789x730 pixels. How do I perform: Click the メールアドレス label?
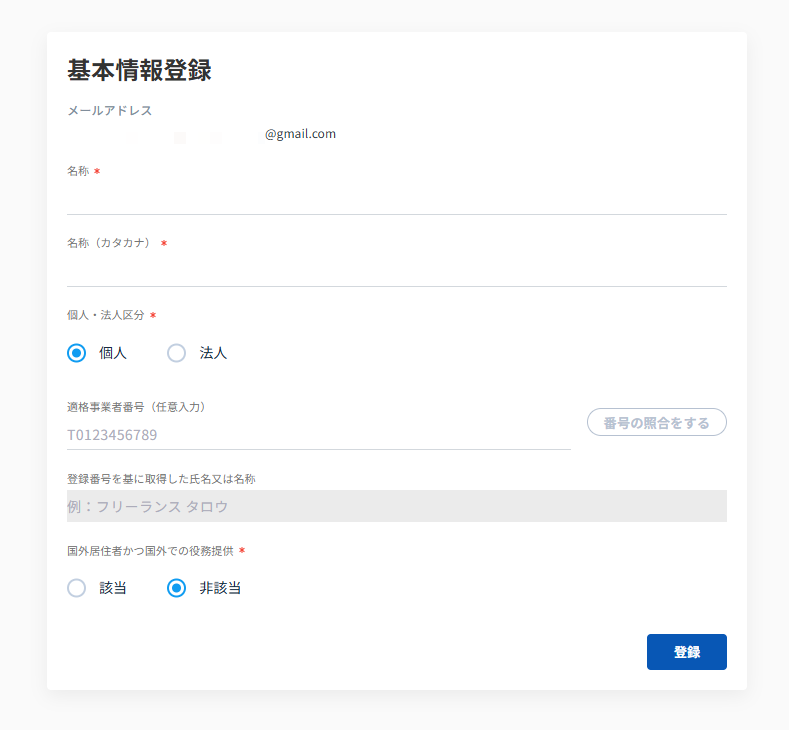tap(110, 111)
